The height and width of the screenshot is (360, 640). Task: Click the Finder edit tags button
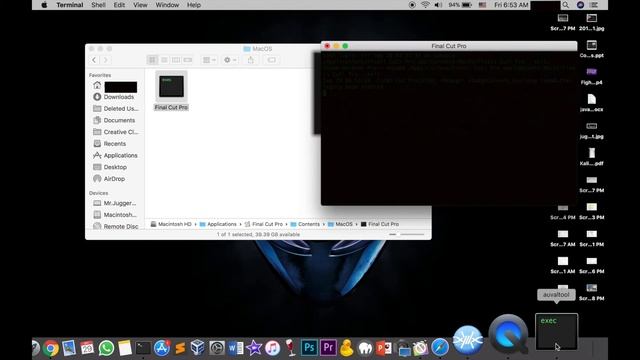pyautogui.click(x=271, y=60)
